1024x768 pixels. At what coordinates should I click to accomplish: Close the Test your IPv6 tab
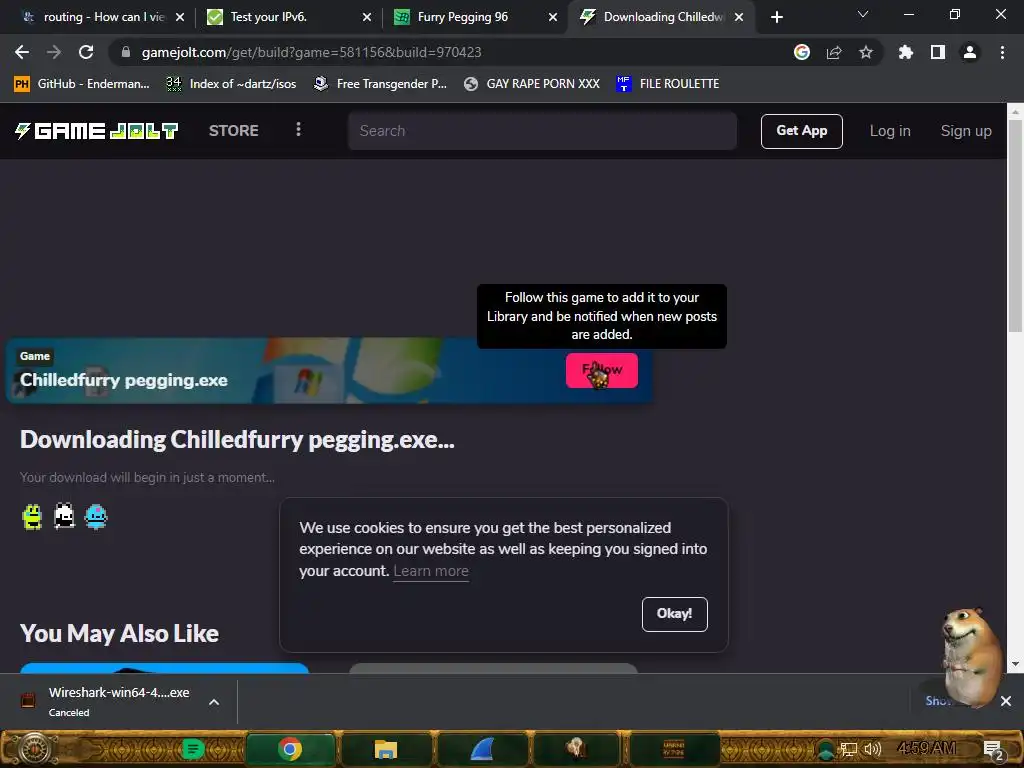click(367, 17)
